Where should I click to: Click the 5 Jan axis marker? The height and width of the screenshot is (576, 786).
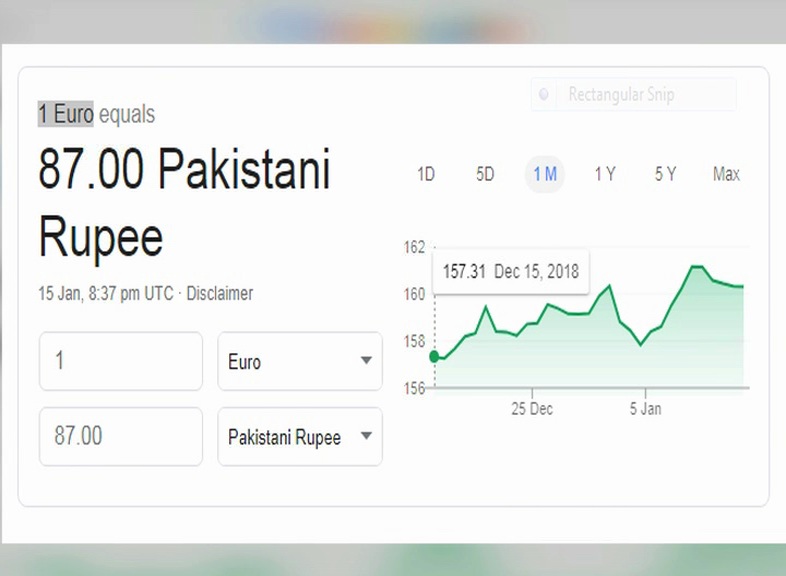tap(645, 408)
